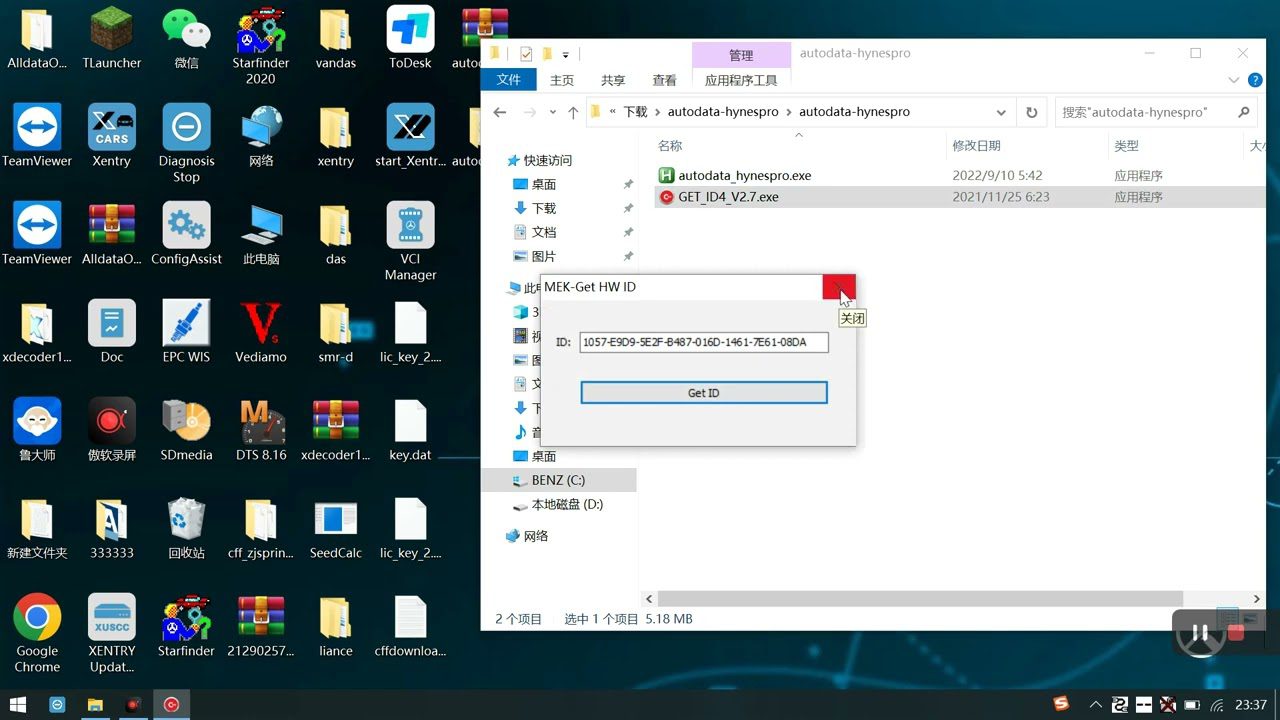Open the 回收站 recycle bin
This screenshot has height=720, width=1280.
click(186, 528)
